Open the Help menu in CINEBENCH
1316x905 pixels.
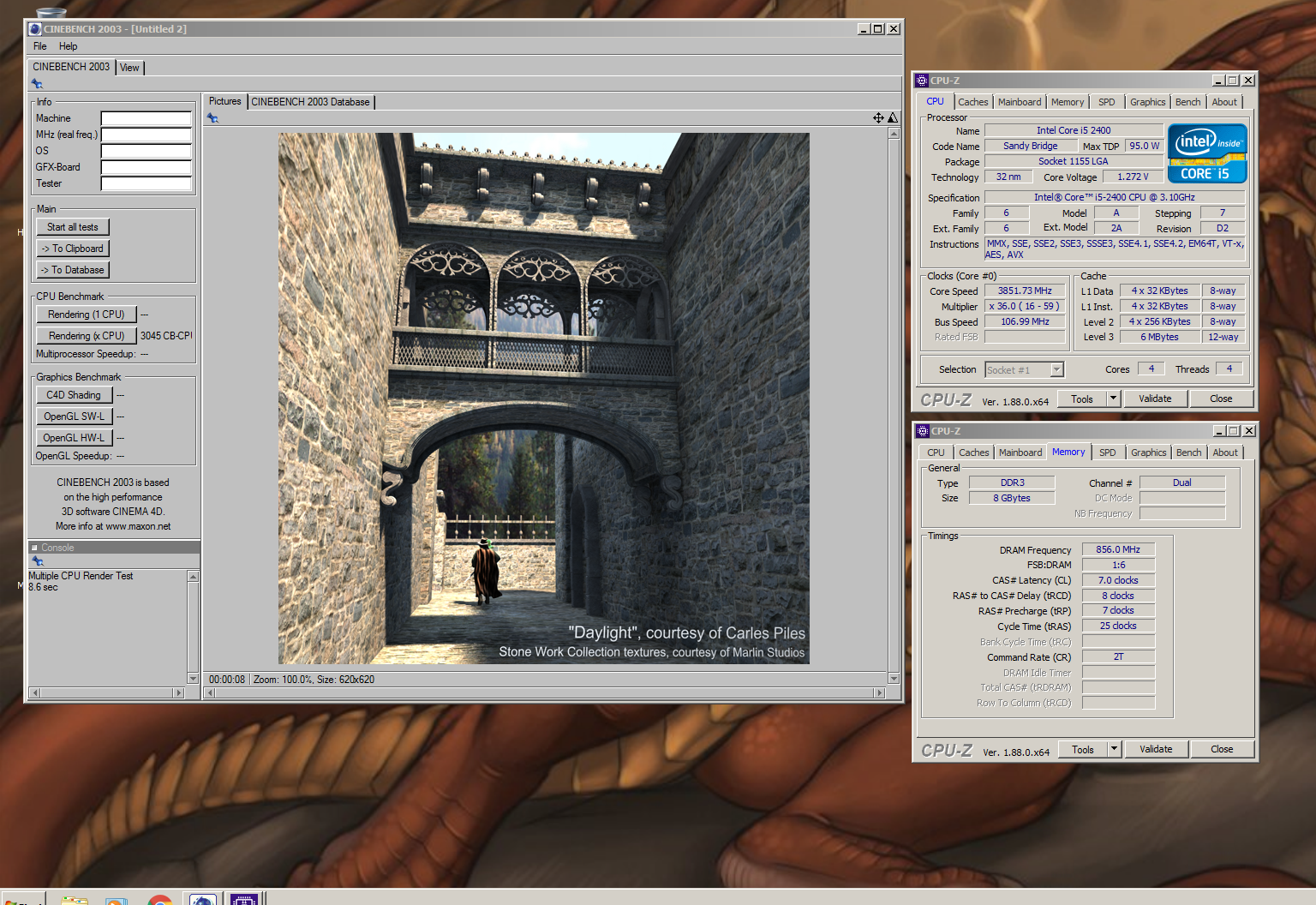[69, 46]
